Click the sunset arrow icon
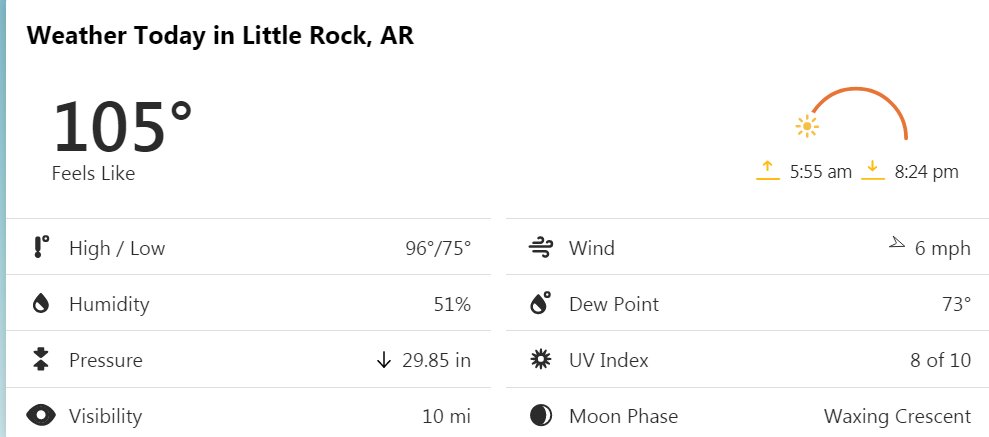Image resolution: width=989 pixels, height=437 pixels. click(873, 170)
